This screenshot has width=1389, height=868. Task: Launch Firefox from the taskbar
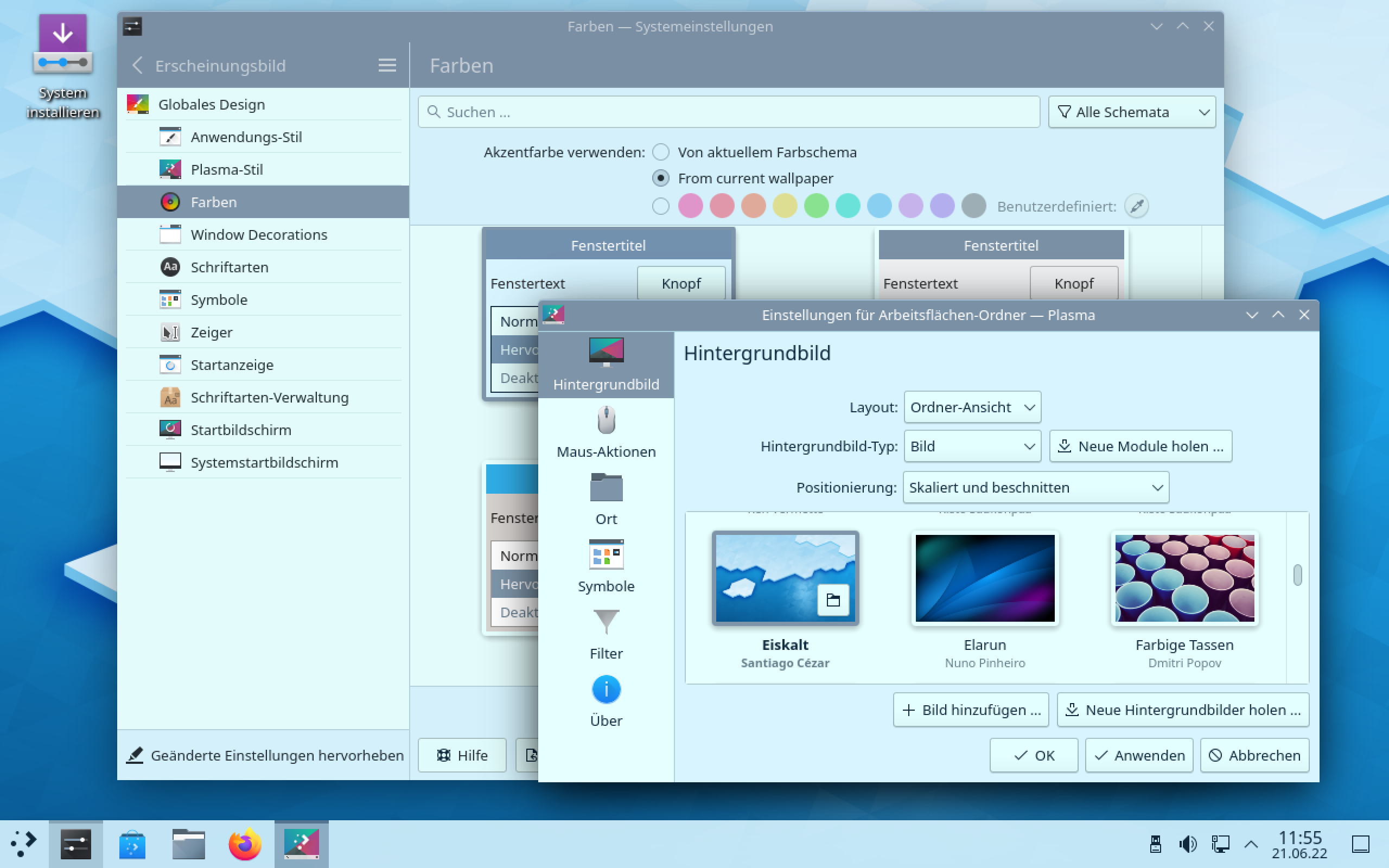coord(245,844)
